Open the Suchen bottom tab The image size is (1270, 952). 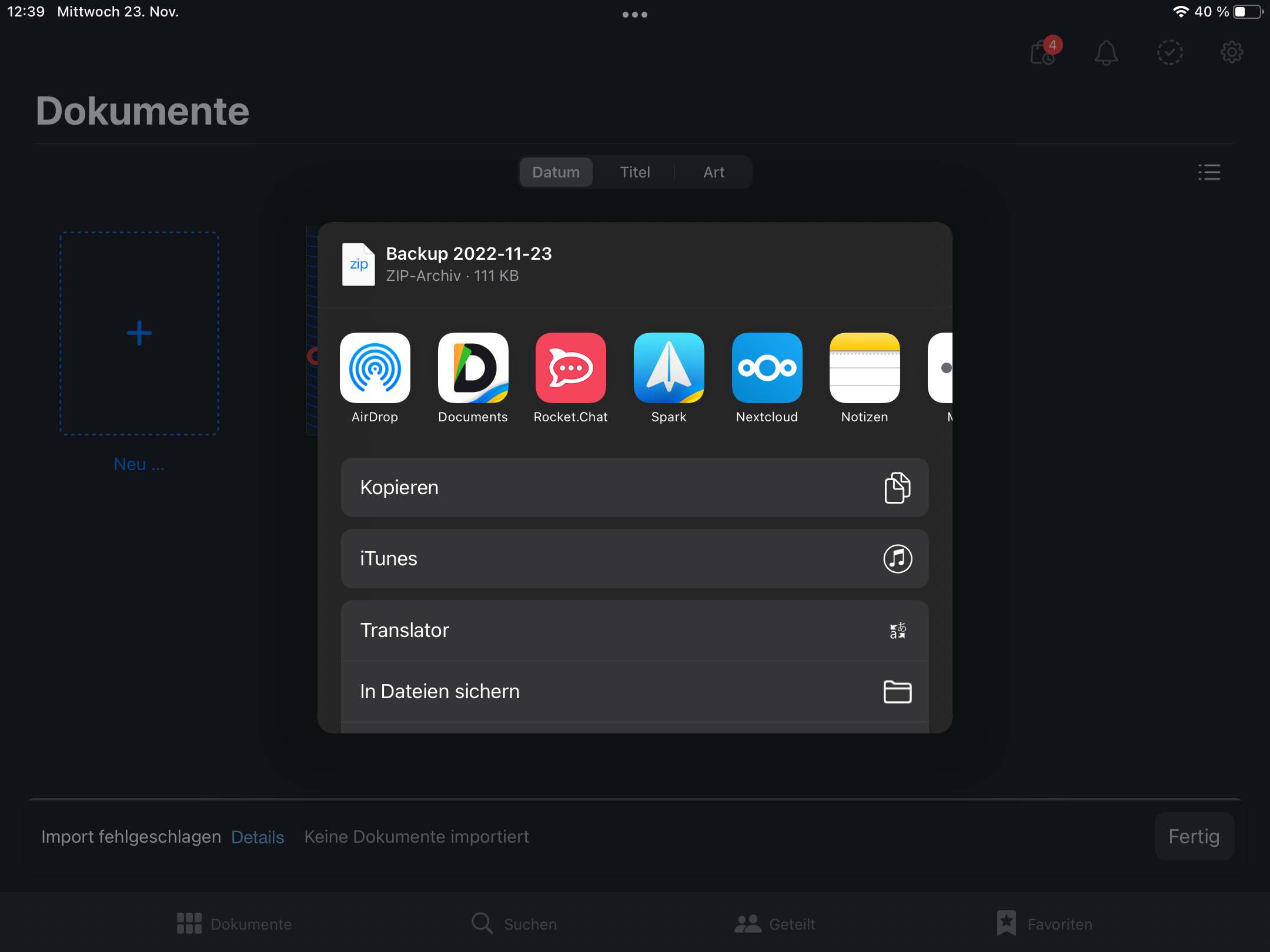pos(514,924)
